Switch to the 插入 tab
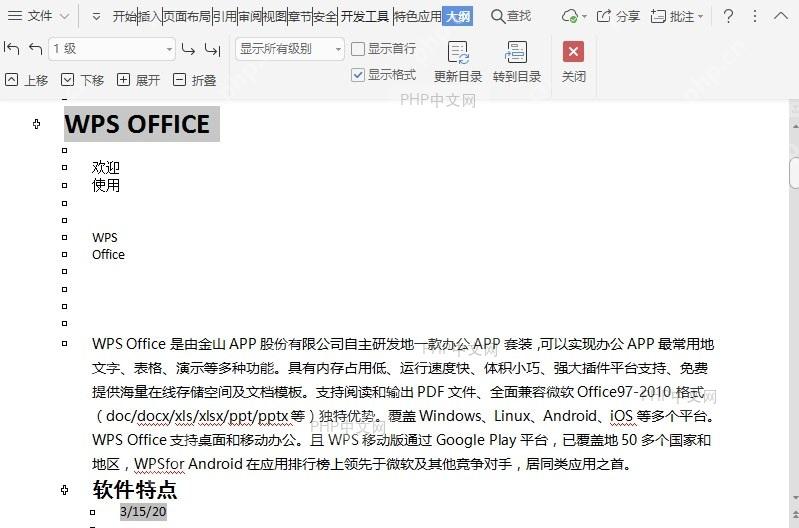 [149, 16]
